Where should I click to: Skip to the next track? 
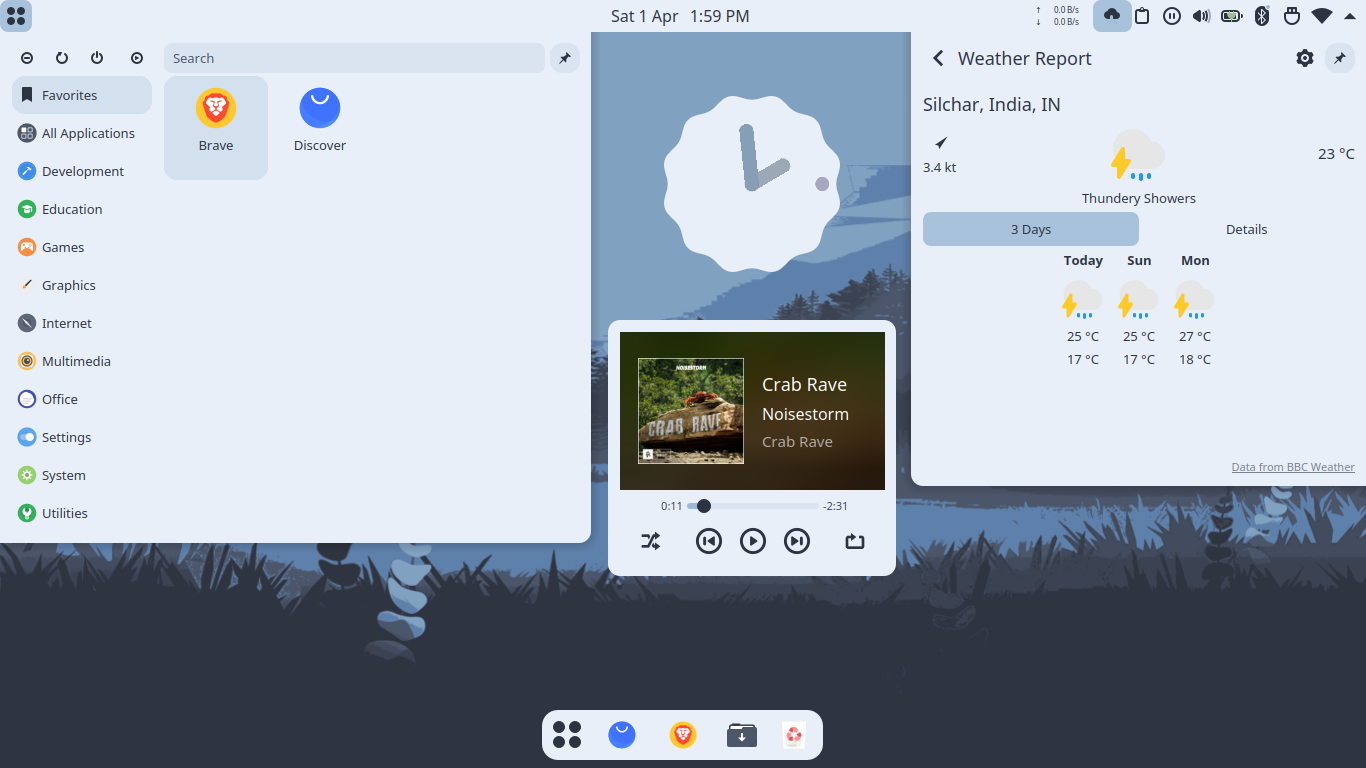click(797, 541)
